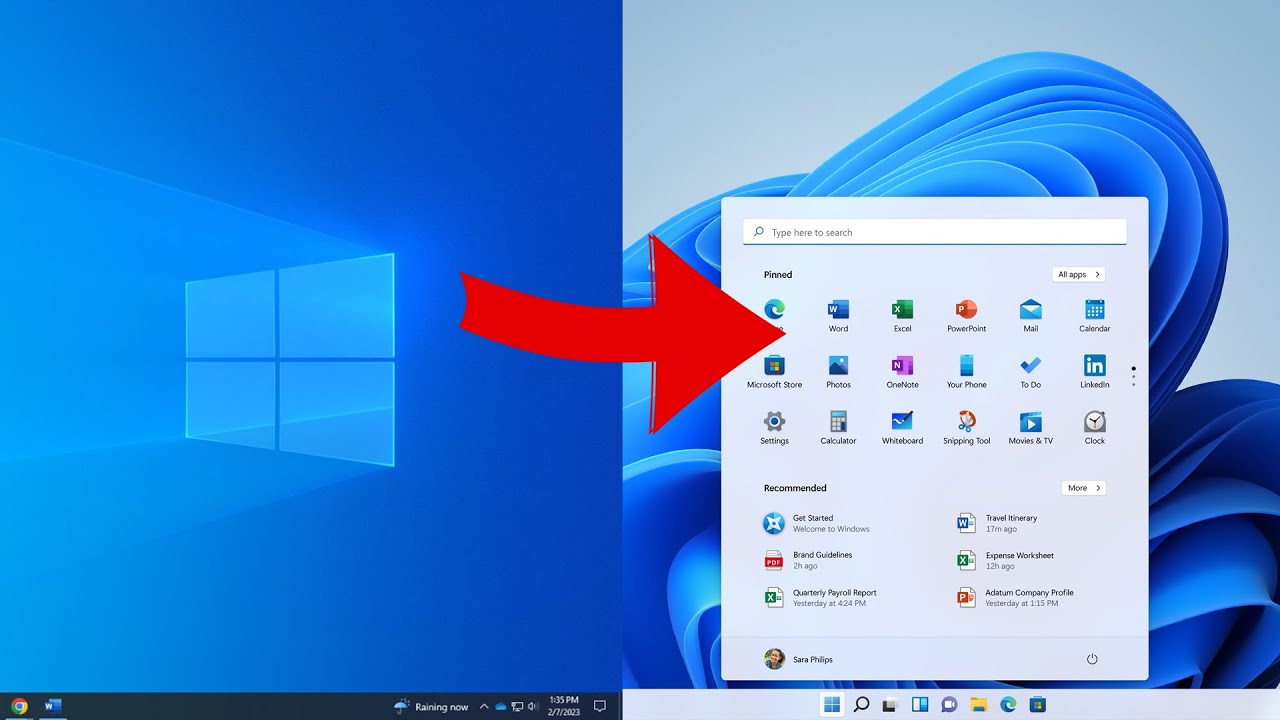Open the Mail app
The height and width of the screenshot is (720, 1280).
pyautogui.click(x=1030, y=315)
